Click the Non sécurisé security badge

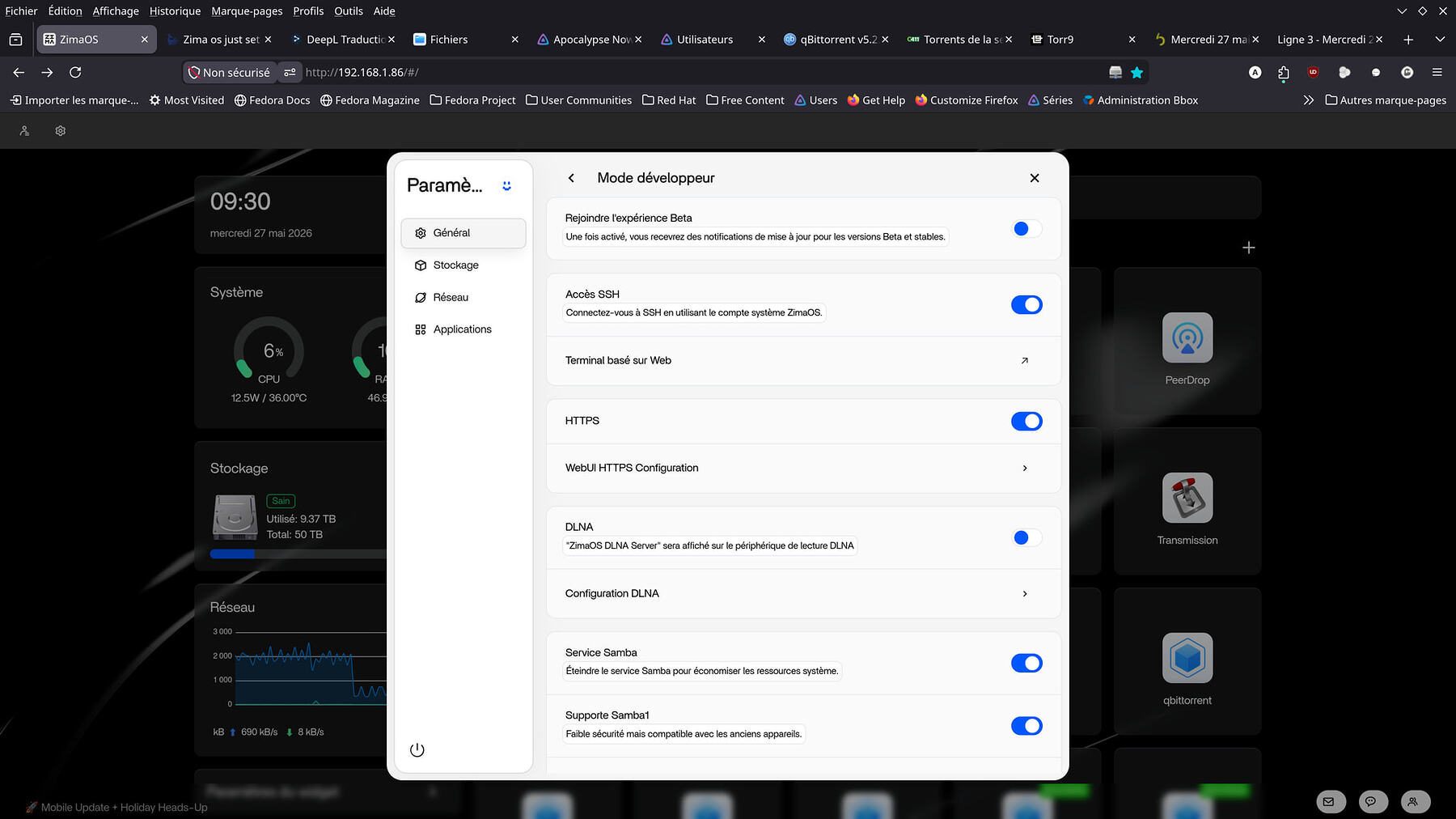(x=229, y=72)
